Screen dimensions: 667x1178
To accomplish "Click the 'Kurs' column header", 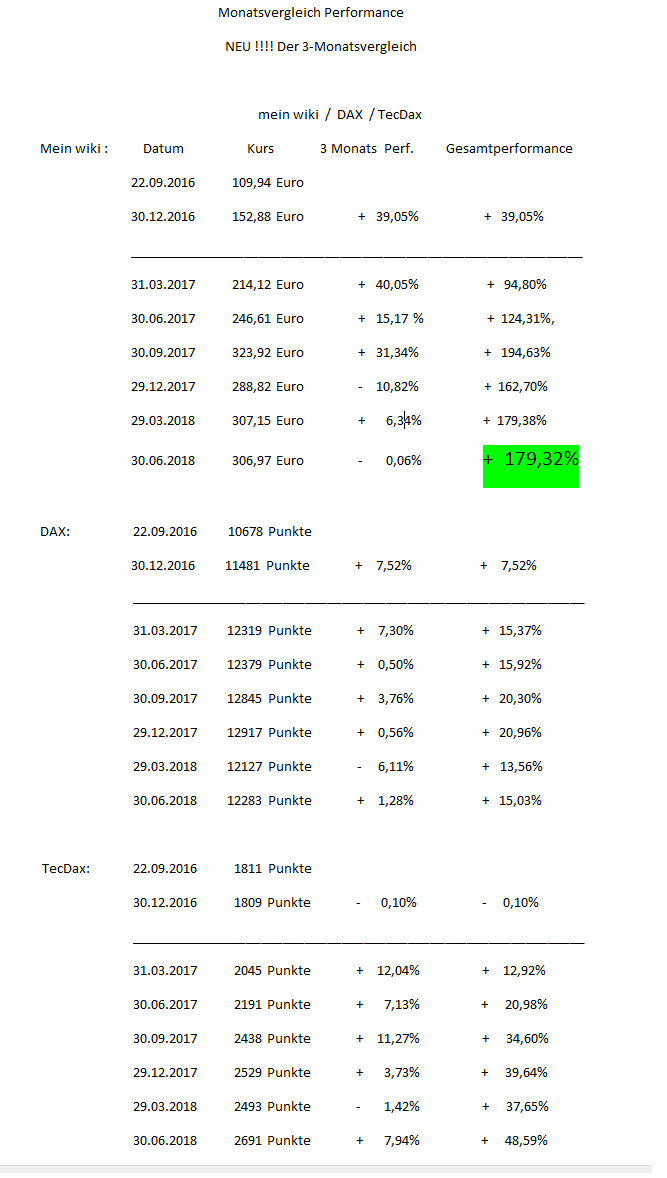I will 260,149.
